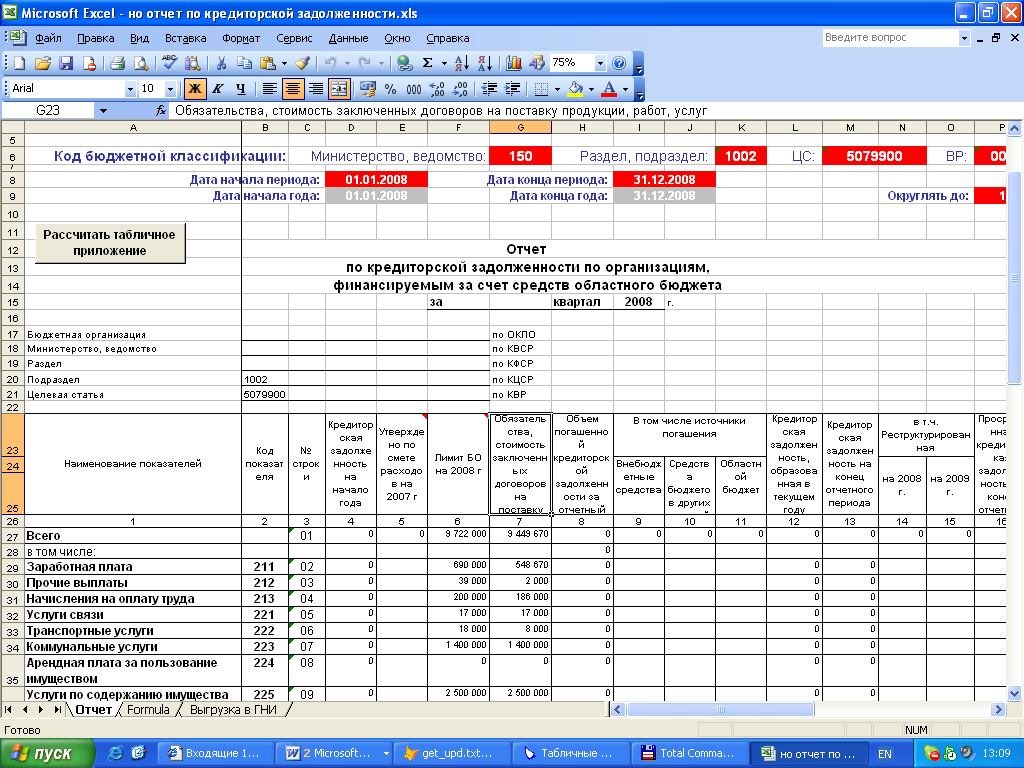The image size is (1024, 768).
Task: Paste clipboard contents icon
Action: coord(267,63)
